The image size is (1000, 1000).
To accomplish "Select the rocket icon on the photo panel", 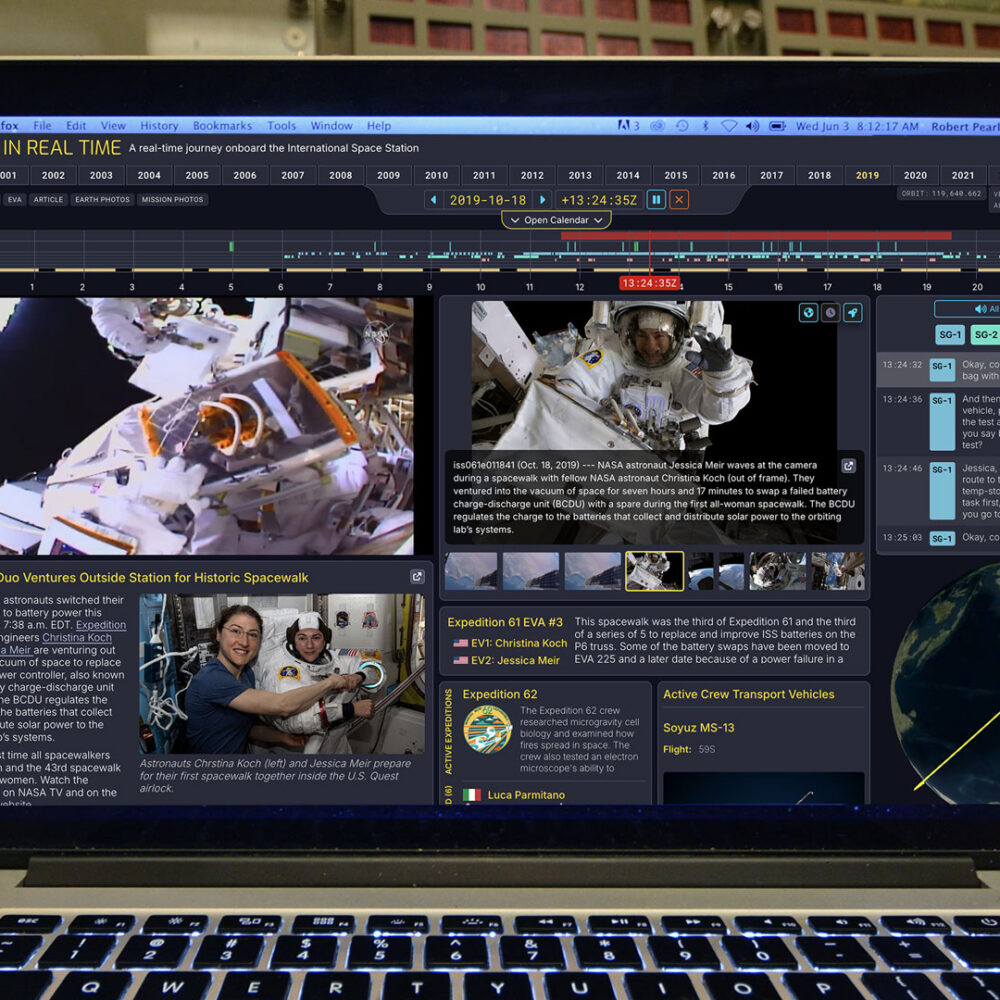I will point(852,312).
